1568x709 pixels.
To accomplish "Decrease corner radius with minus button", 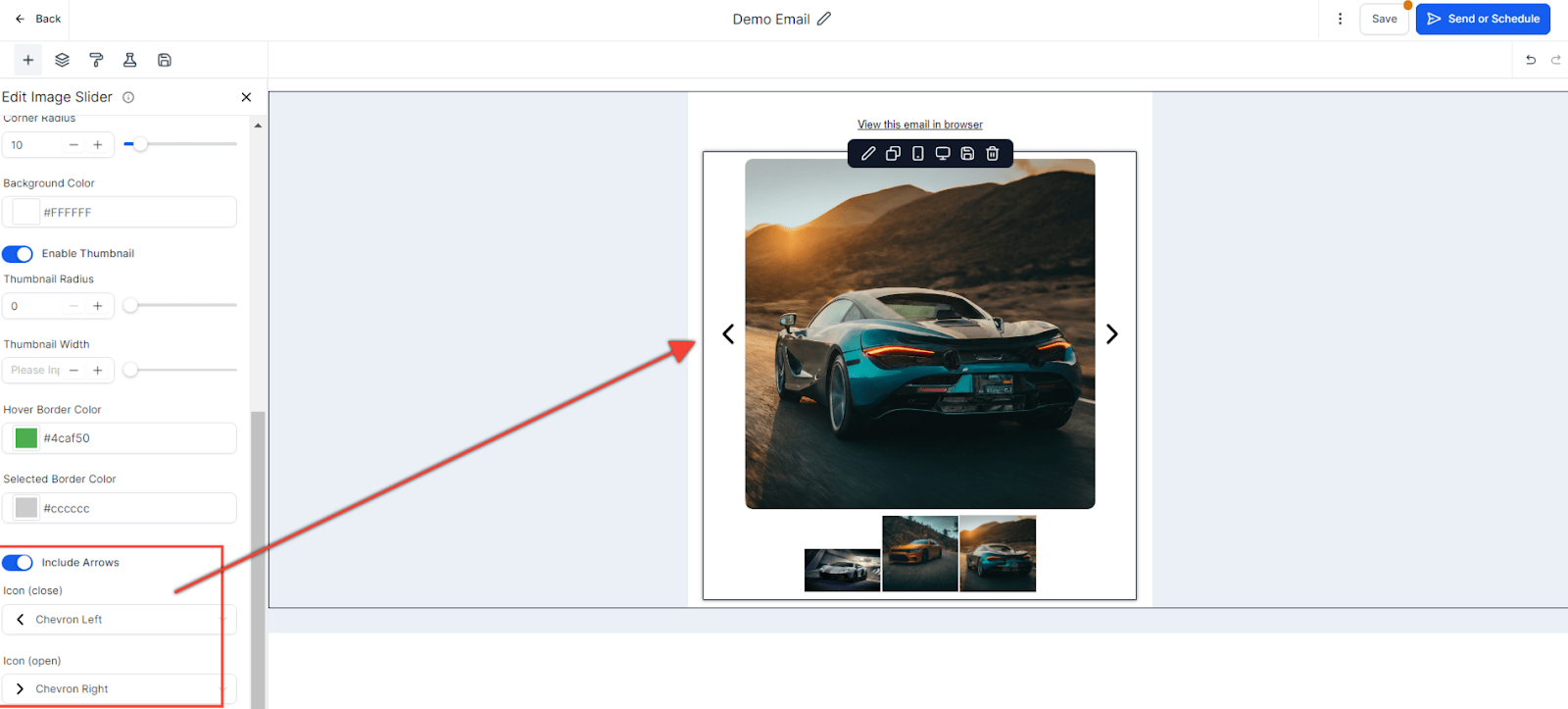I will tap(73, 145).
